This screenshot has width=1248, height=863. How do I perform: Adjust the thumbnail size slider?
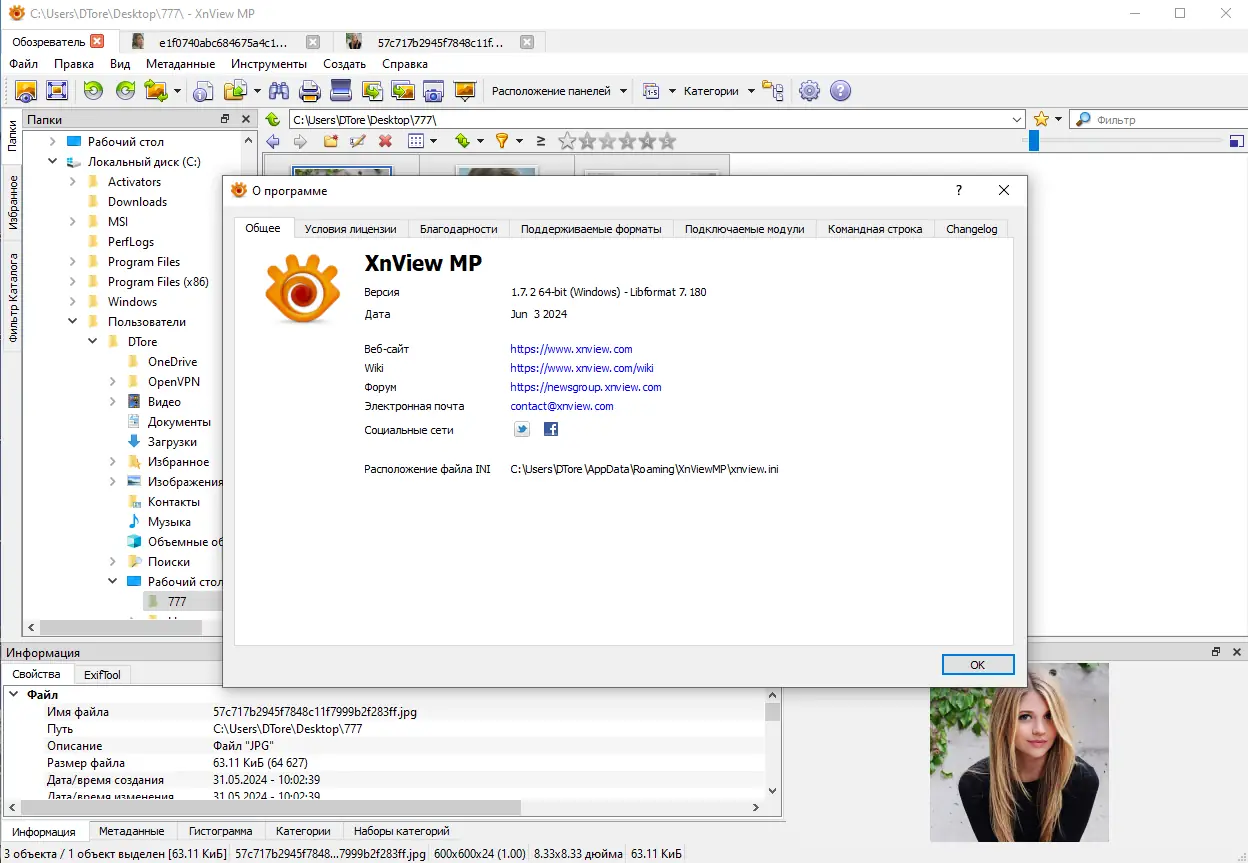[x=1034, y=141]
